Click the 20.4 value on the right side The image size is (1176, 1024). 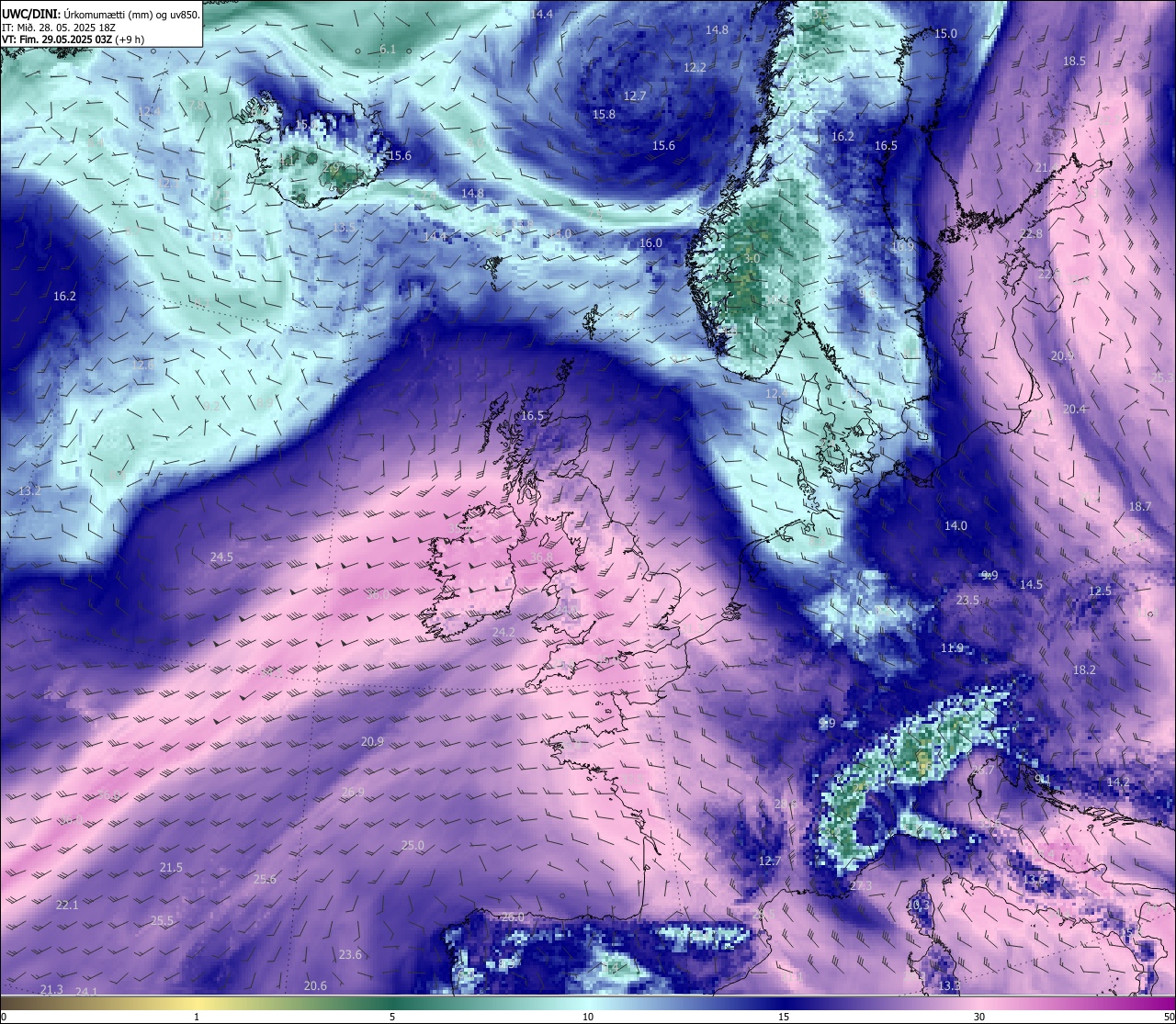(1074, 409)
